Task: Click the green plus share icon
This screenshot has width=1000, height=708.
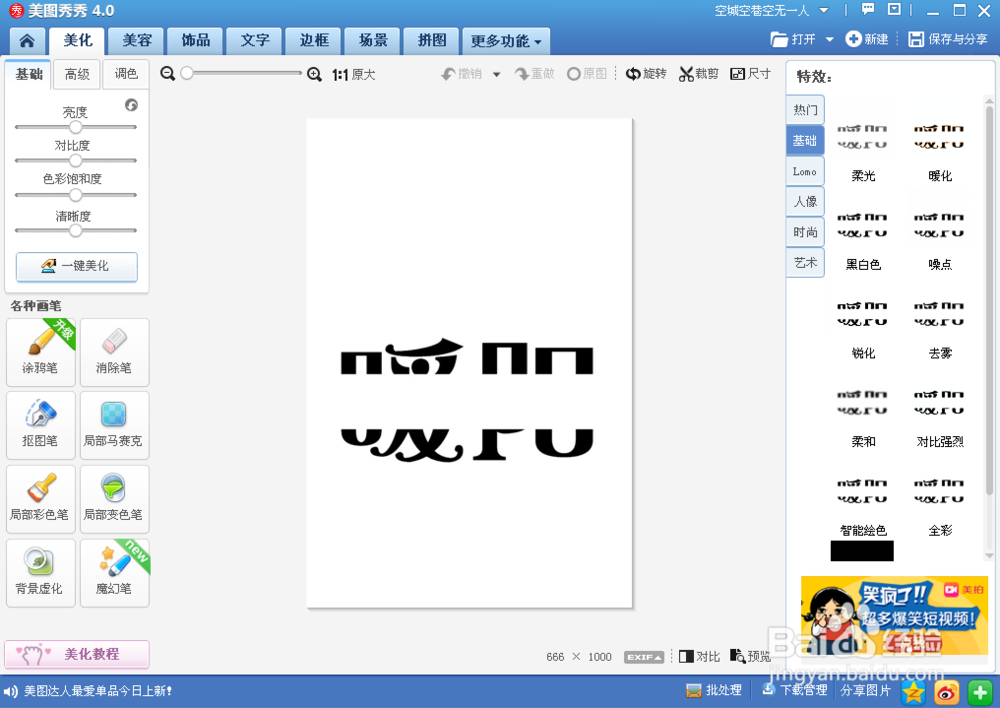Action: pyautogui.click(x=980, y=693)
